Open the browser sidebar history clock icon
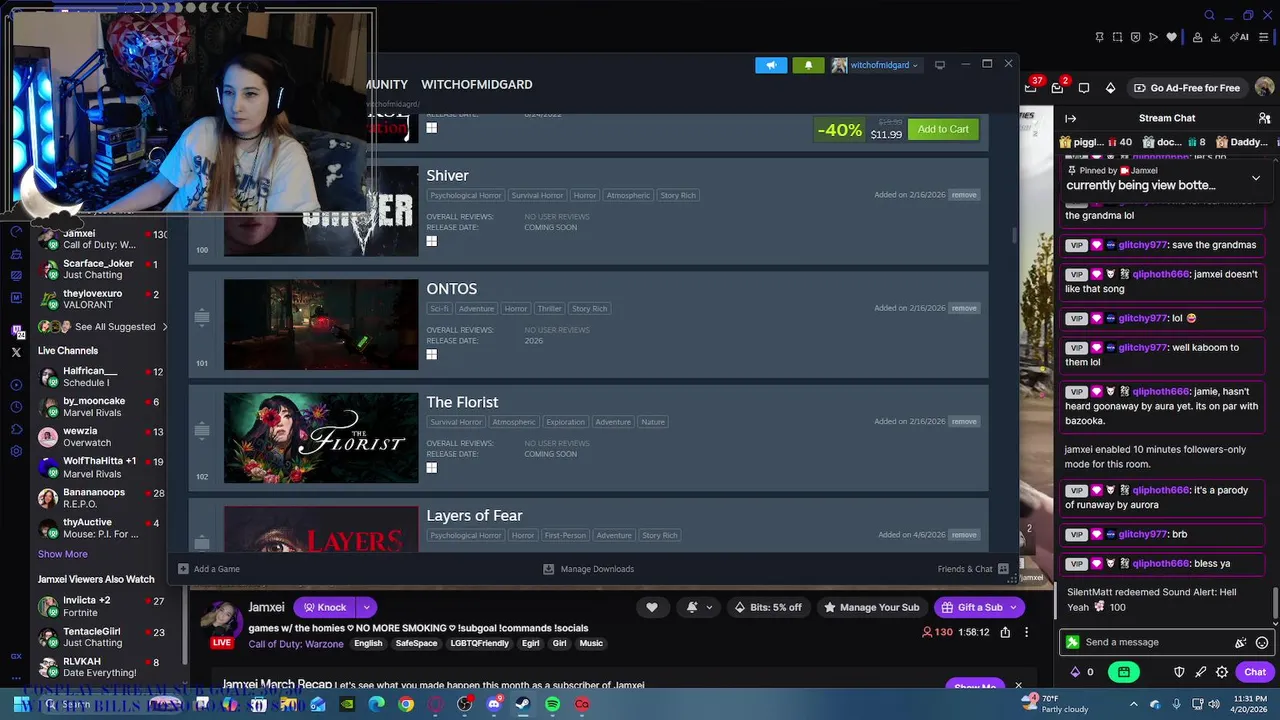The height and width of the screenshot is (720, 1280). tap(16, 407)
